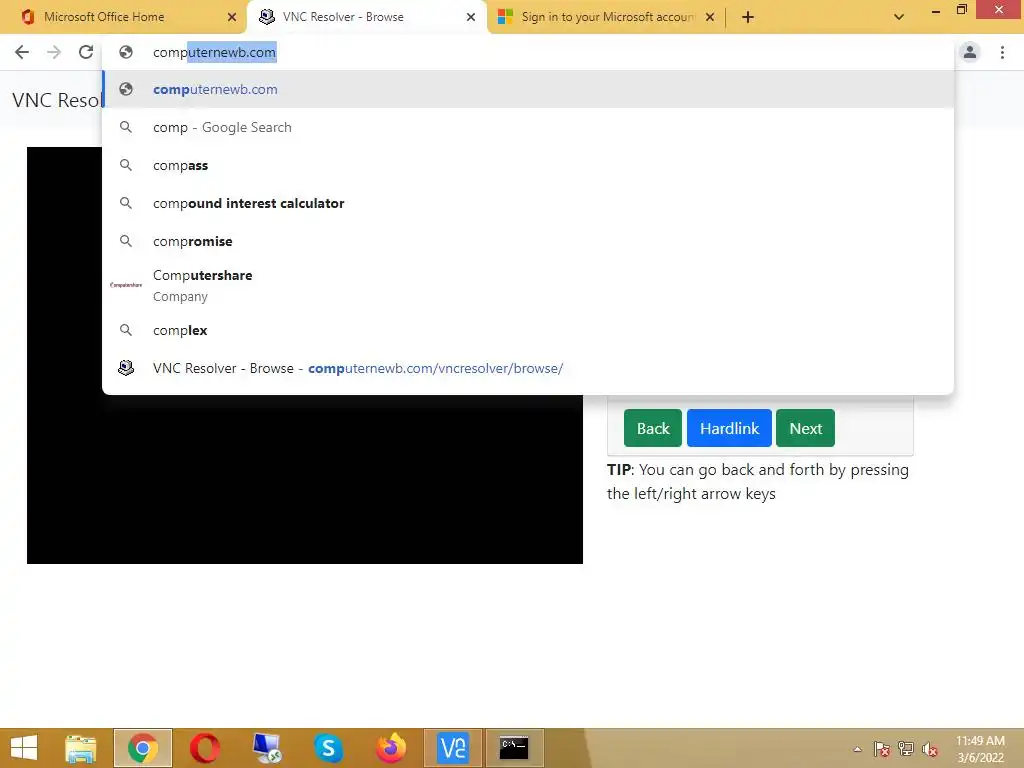Close the Microsoft Office Home tab

[231, 17]
